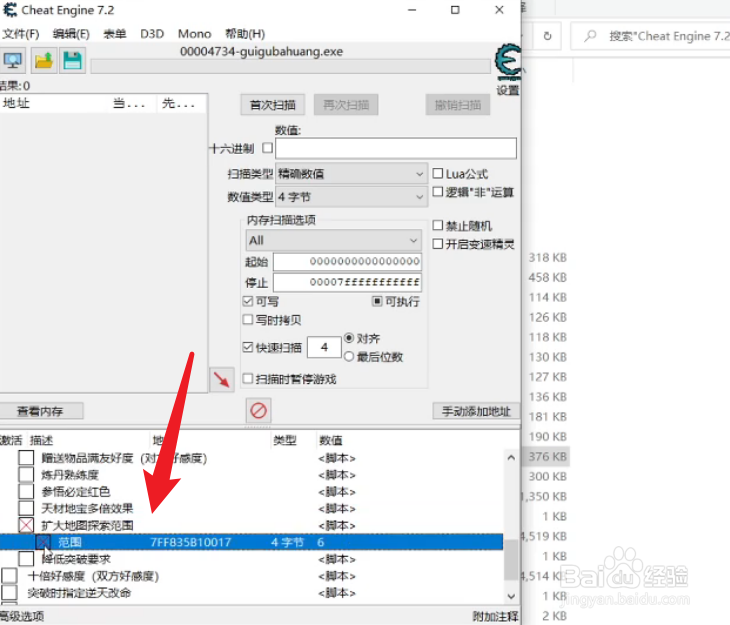This screenshot has width=730, height=625.
Task: Open the 编辑(E) menu
Action: pyautogui.click(x=71, y=34)
